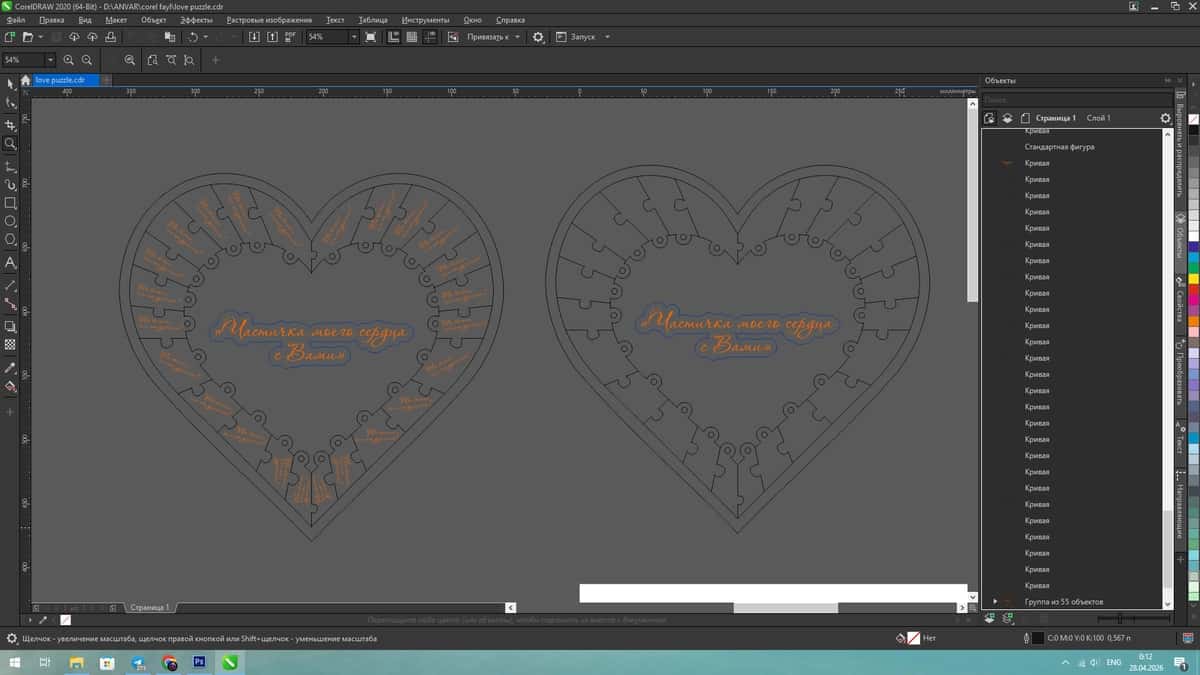This screenshot has width=1200, height=675.
Task: Open the Правка menu
Action: [51, 20]
